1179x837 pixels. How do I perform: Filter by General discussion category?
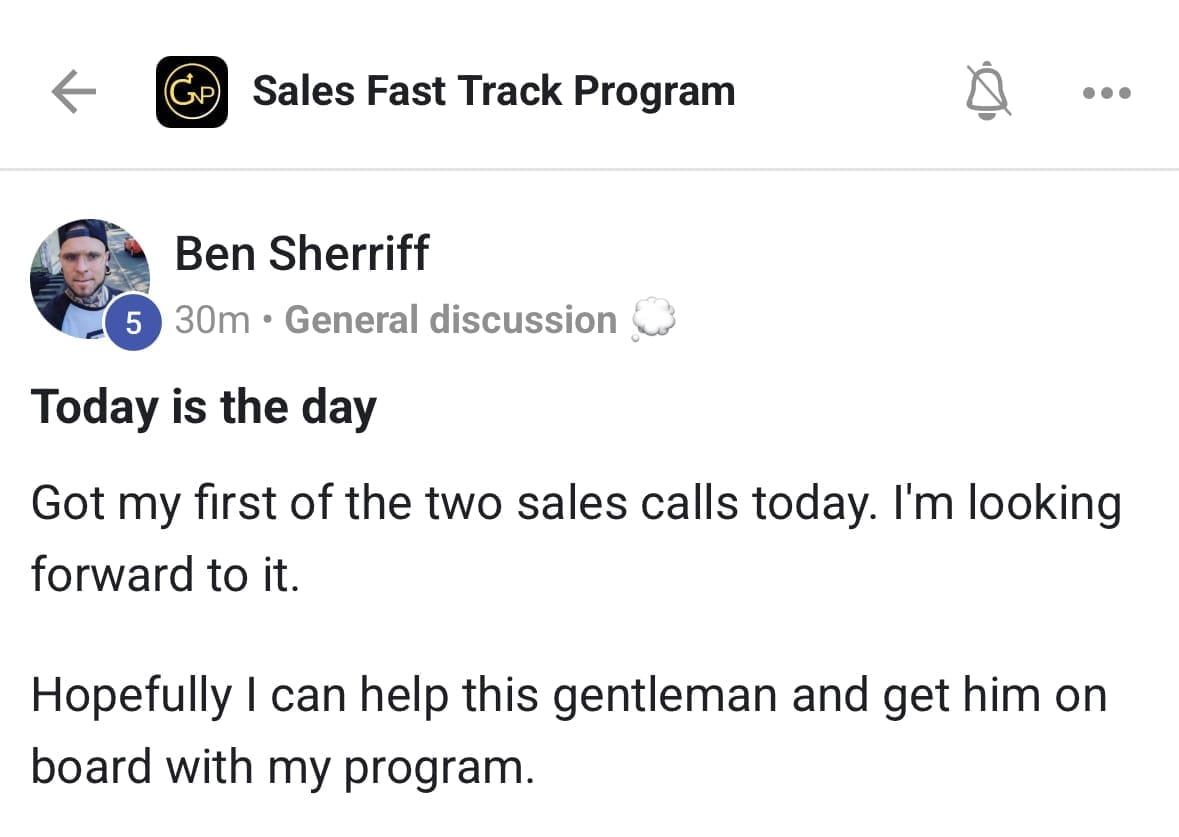coord(450,320)
